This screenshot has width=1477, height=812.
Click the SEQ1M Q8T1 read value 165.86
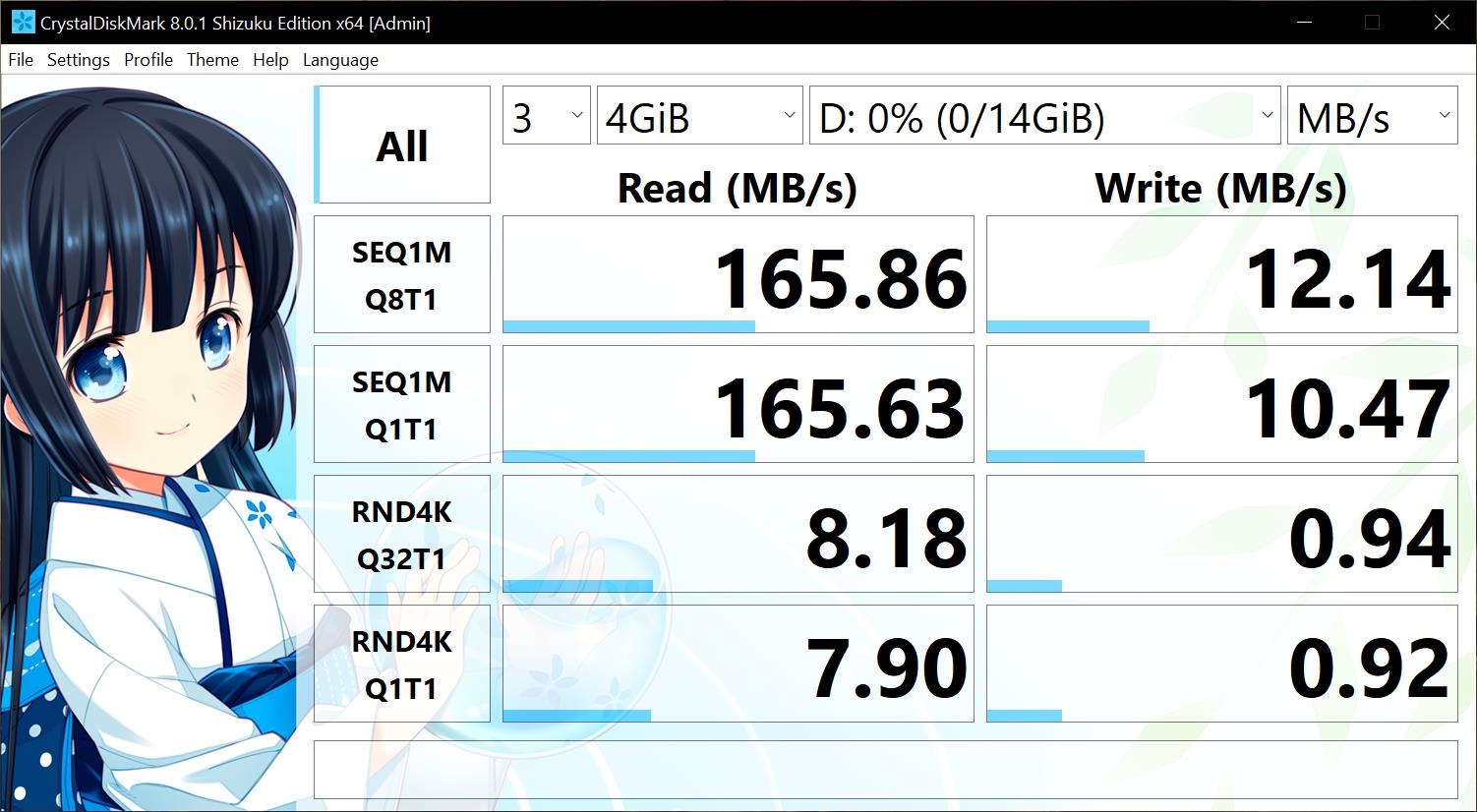click(738, 274)
